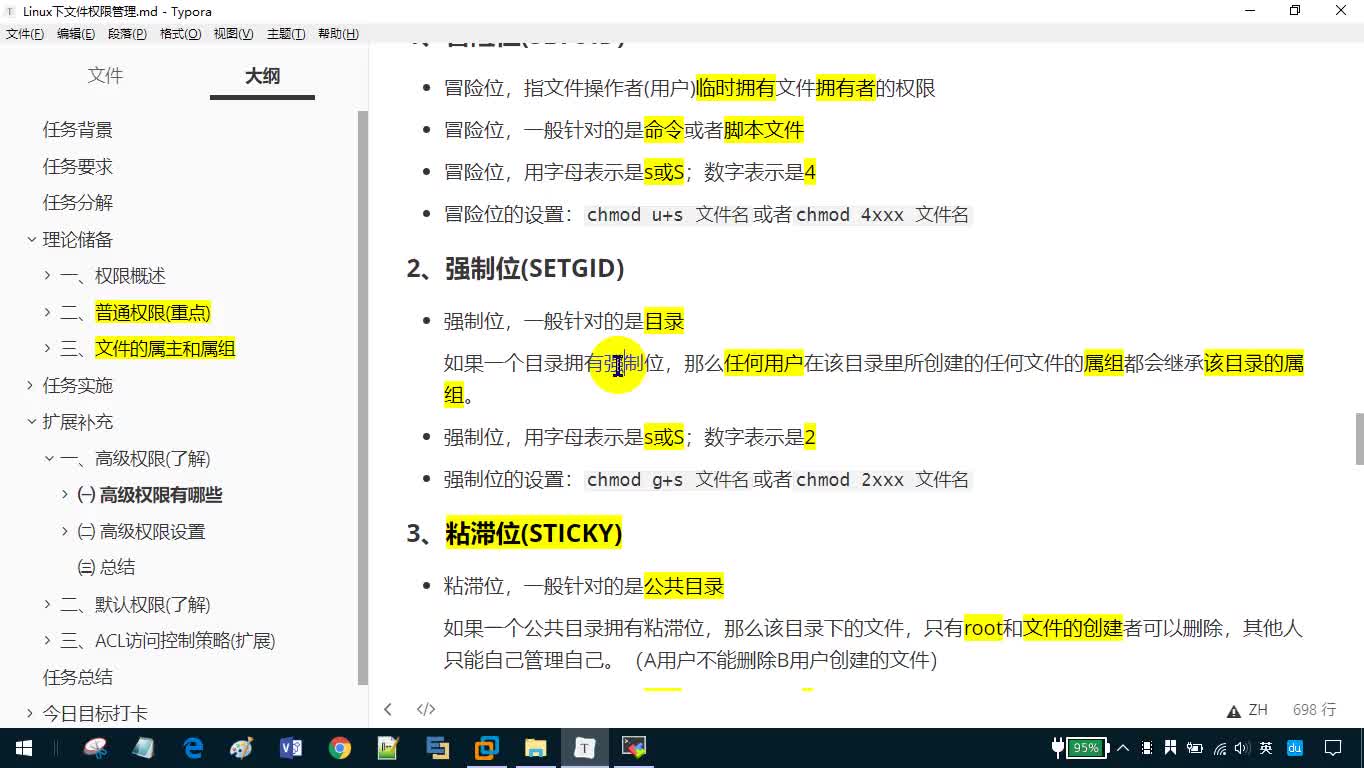Open the terminal-style app after Typora
Image resolution: width=1364 pixels, height=768 pixels.
(634, 747)
